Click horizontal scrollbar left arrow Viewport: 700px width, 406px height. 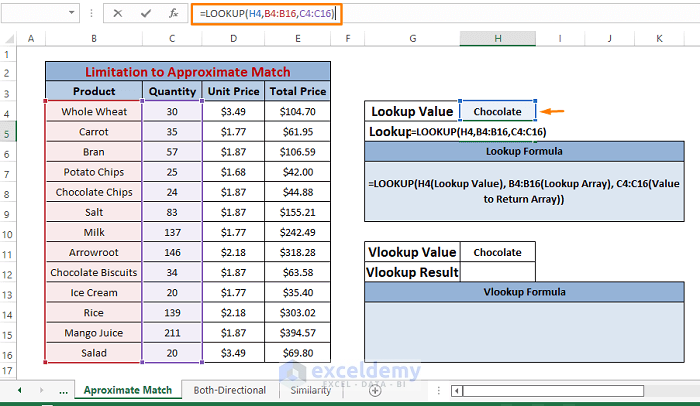point(457,391)
